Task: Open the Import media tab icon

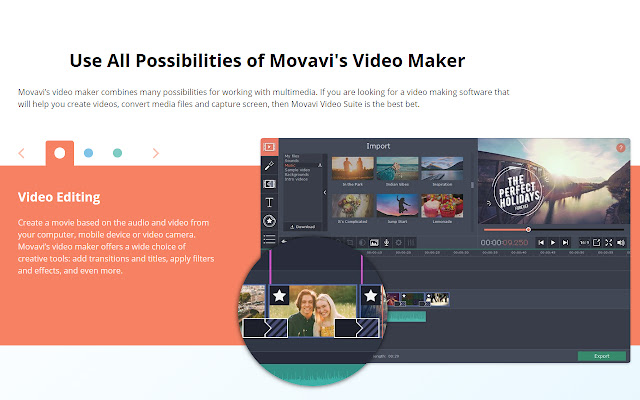Action: [x=269, y=147]
